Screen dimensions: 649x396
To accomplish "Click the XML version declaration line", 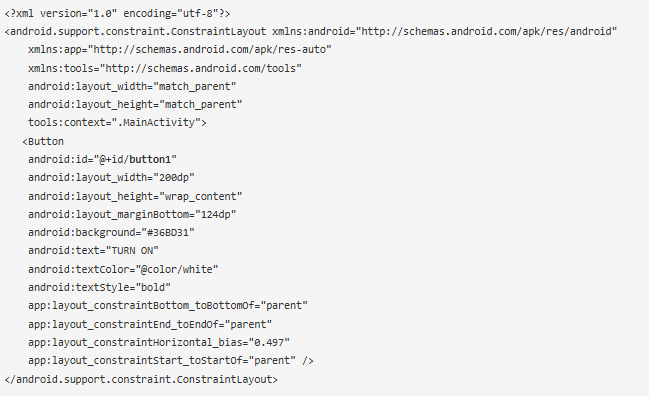I will (x=118, y=14).
